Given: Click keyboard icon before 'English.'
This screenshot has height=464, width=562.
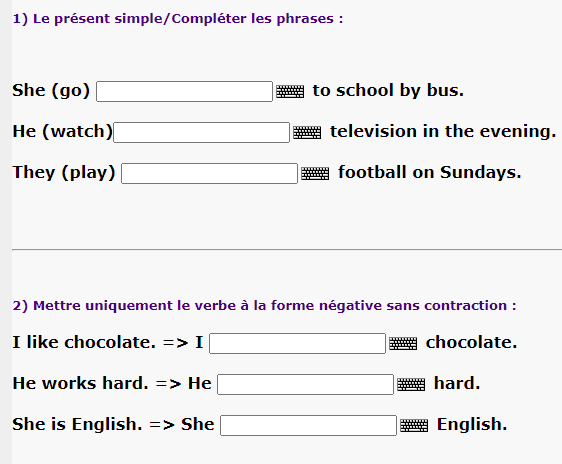Looking at the screenshot, I should tap(414, 425).
